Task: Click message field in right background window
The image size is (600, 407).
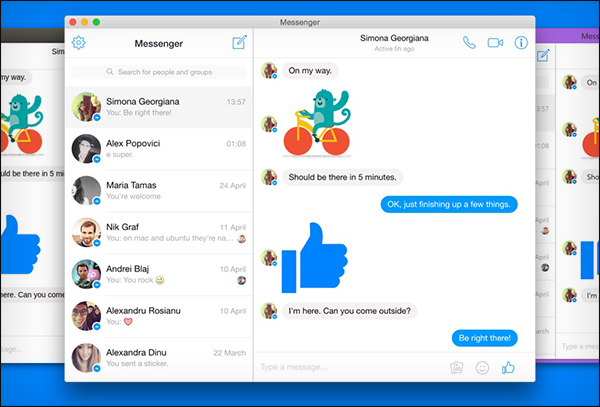Action: pyautogui.click(x=578, y=346)
